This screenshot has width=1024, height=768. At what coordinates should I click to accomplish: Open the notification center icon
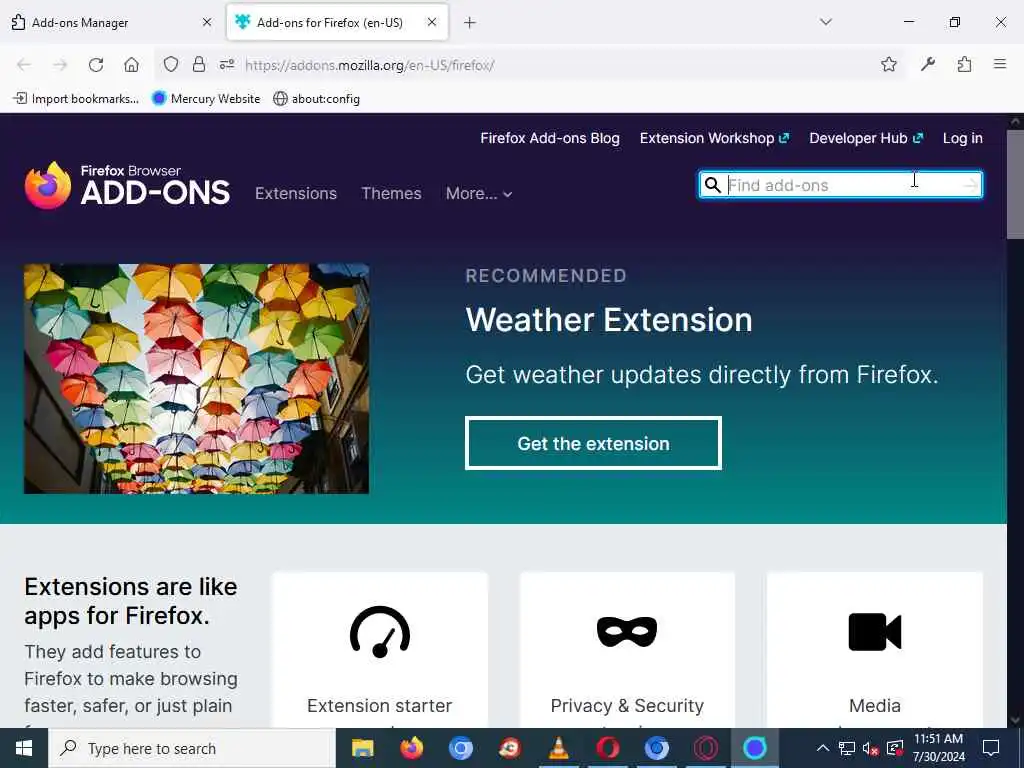(991, 748)
